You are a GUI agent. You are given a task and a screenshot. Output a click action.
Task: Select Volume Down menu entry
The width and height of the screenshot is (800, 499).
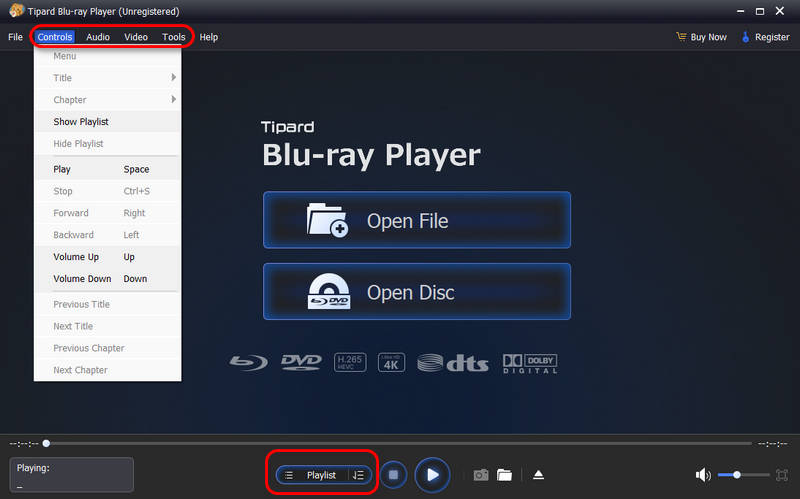107,279
